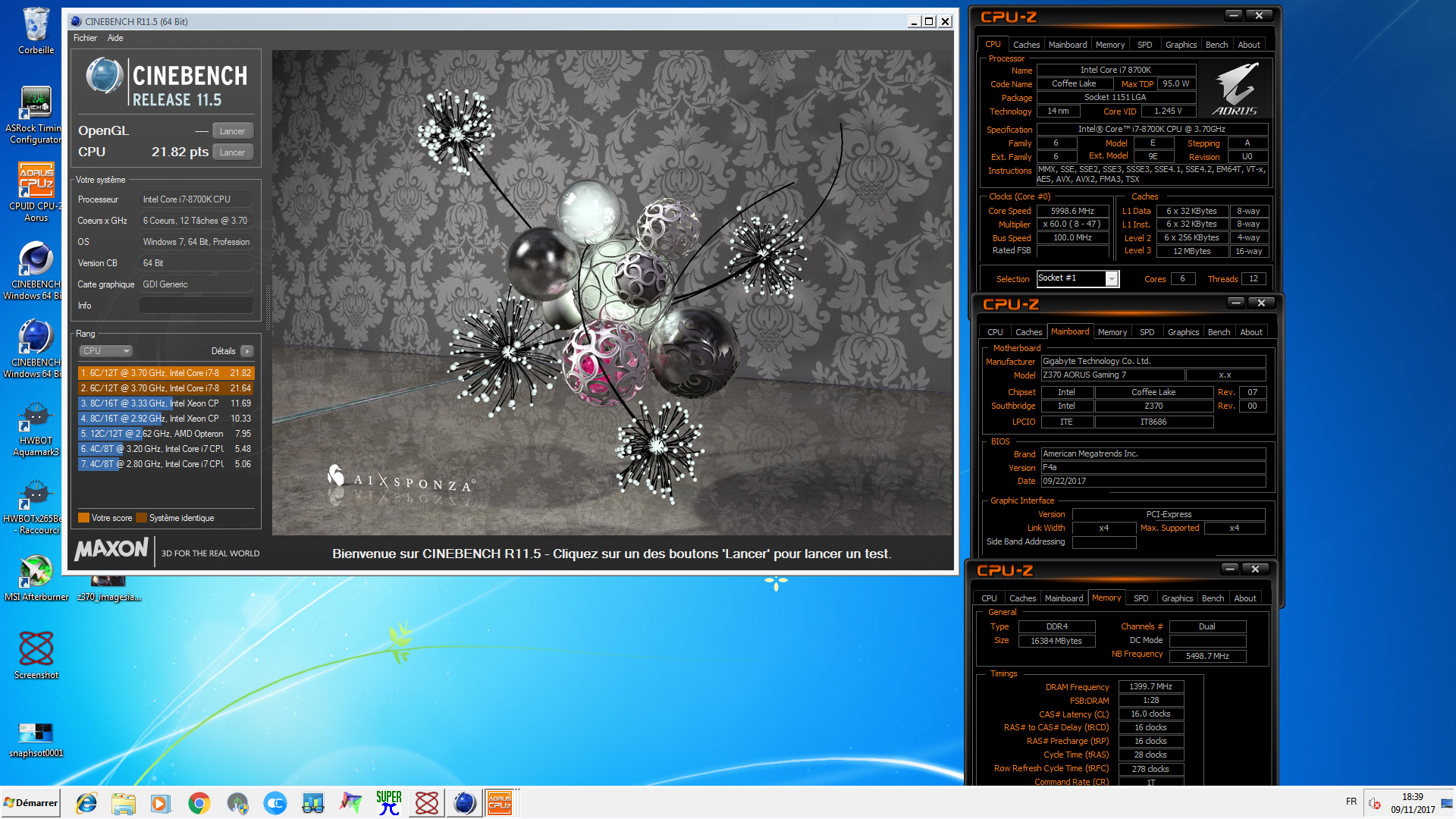The width and height of the screenshot is (1456, 819).
Task: Click BIOS Version field showing F4a
Action: [1153, 468]
